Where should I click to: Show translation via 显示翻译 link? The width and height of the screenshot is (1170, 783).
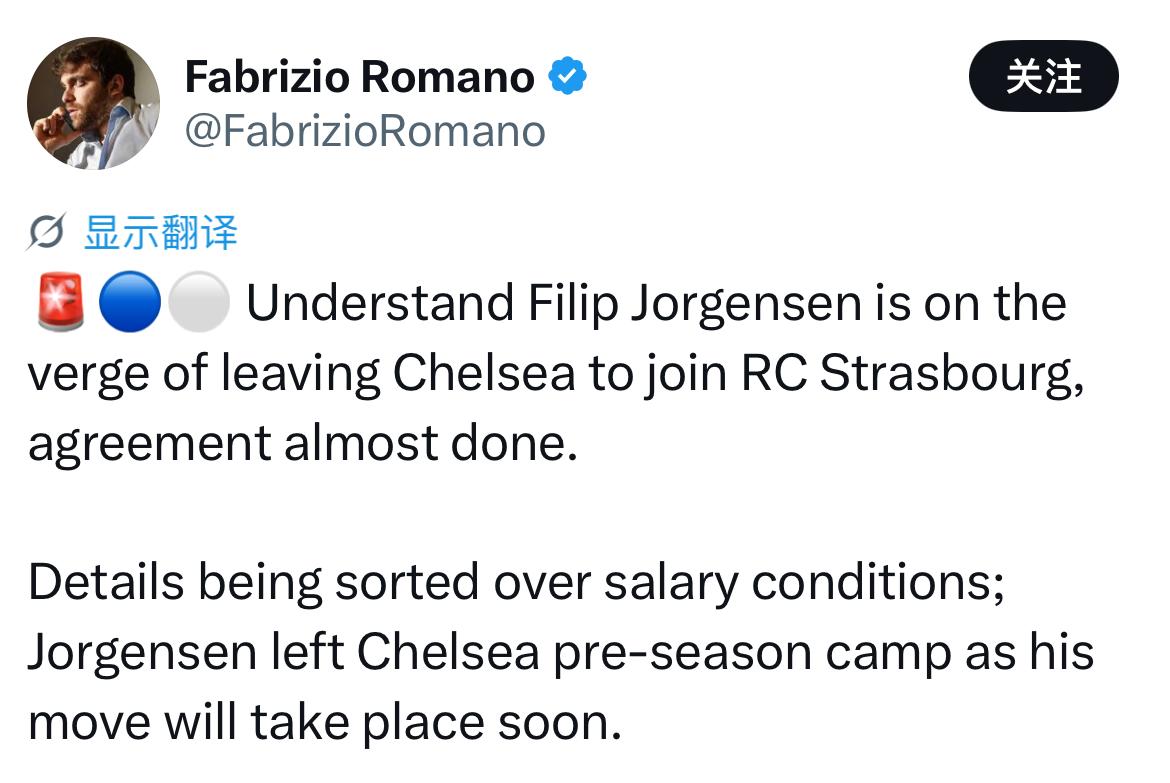tap(160, 232)
